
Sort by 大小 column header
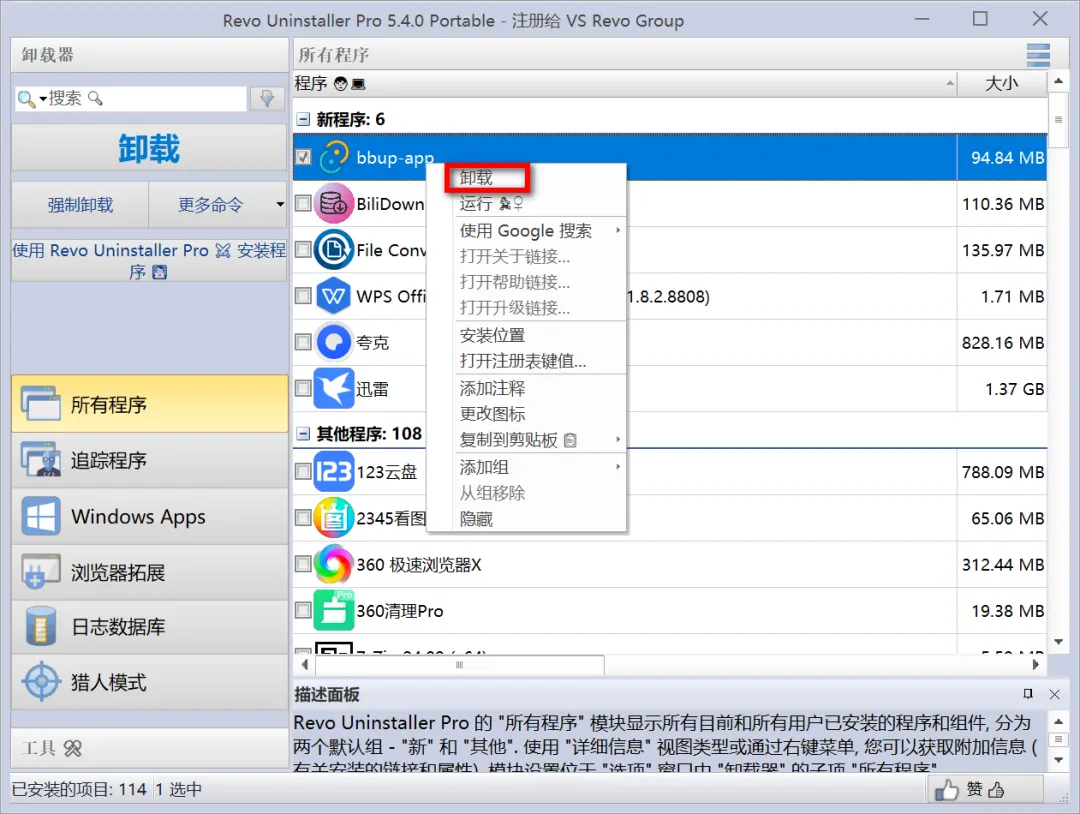(x=1001, y=83)
